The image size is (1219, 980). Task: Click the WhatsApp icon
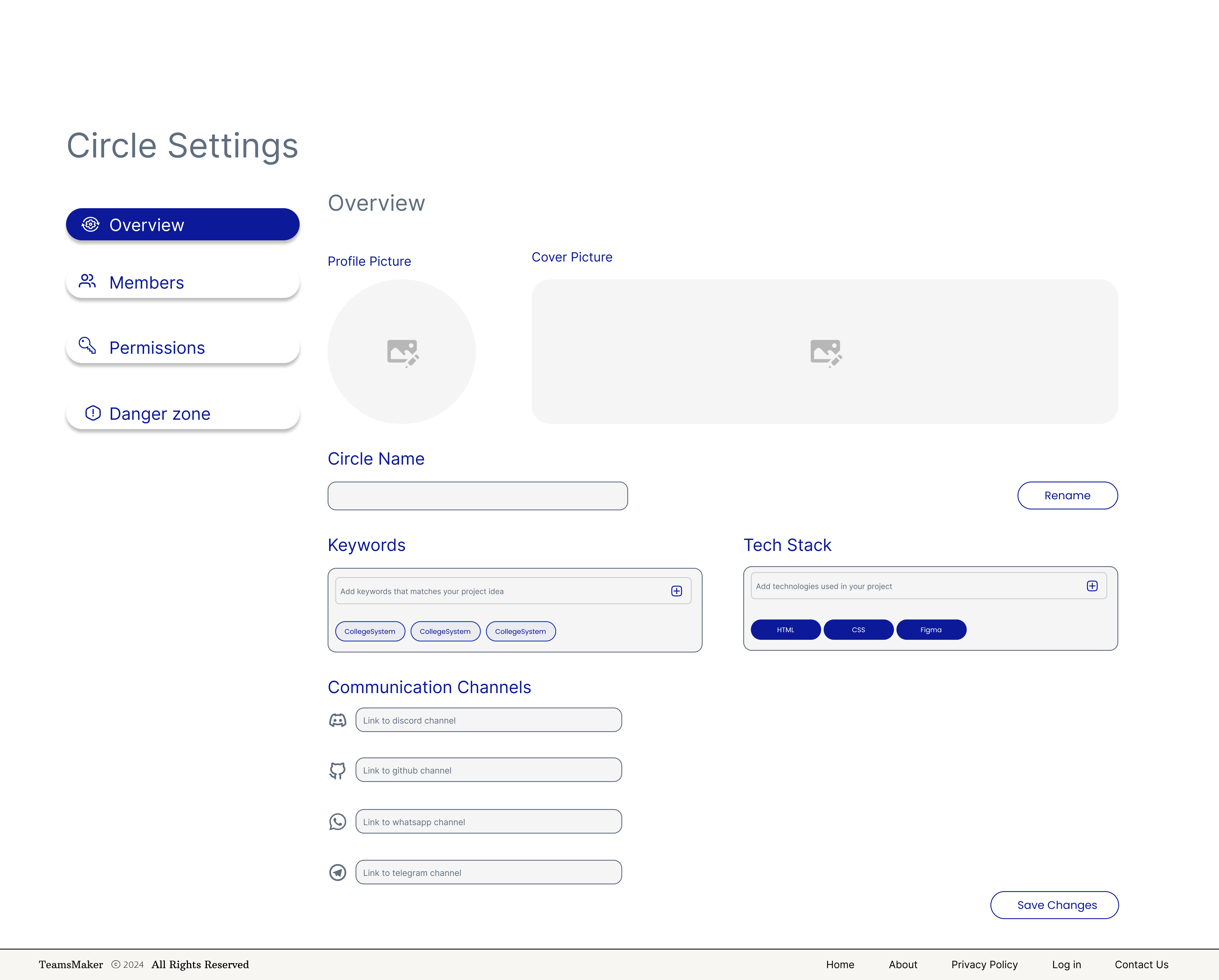(338, 822)
